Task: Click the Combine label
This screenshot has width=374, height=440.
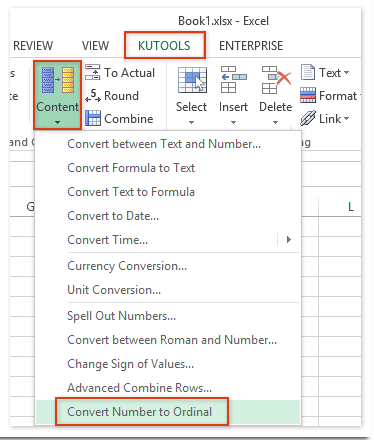Action: pos(129,119)
